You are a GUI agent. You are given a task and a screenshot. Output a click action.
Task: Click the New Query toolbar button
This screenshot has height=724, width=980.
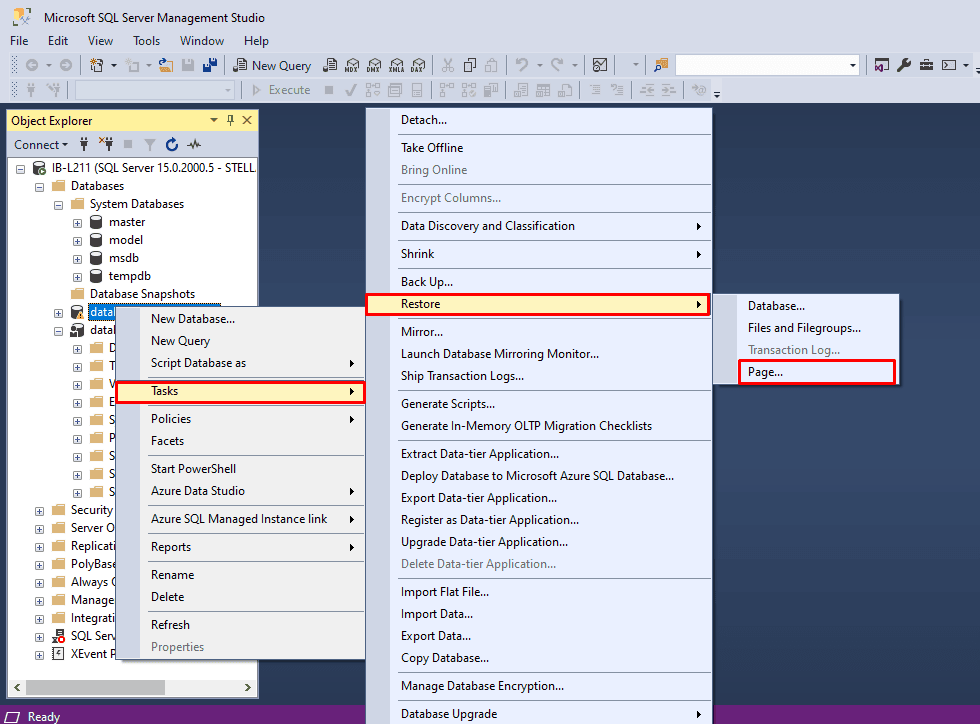(272, 66)
